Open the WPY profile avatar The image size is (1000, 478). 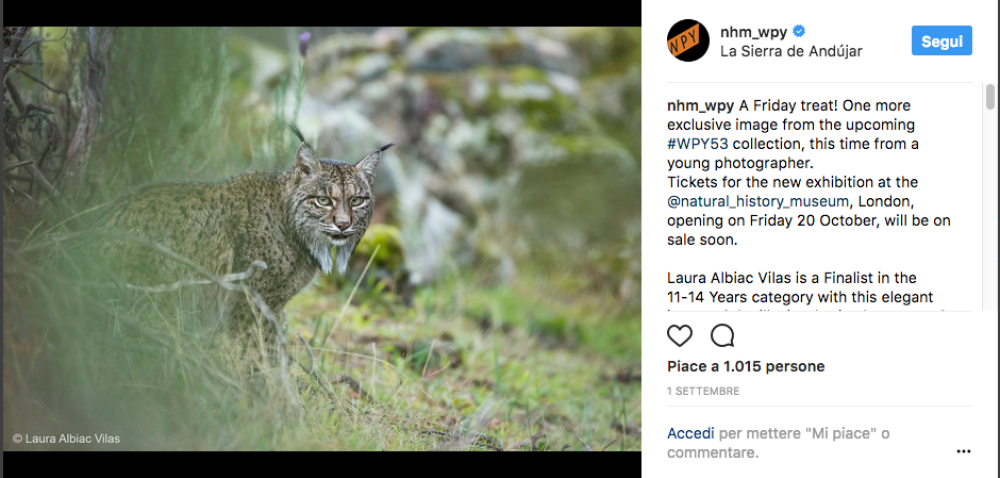(688, 41)
